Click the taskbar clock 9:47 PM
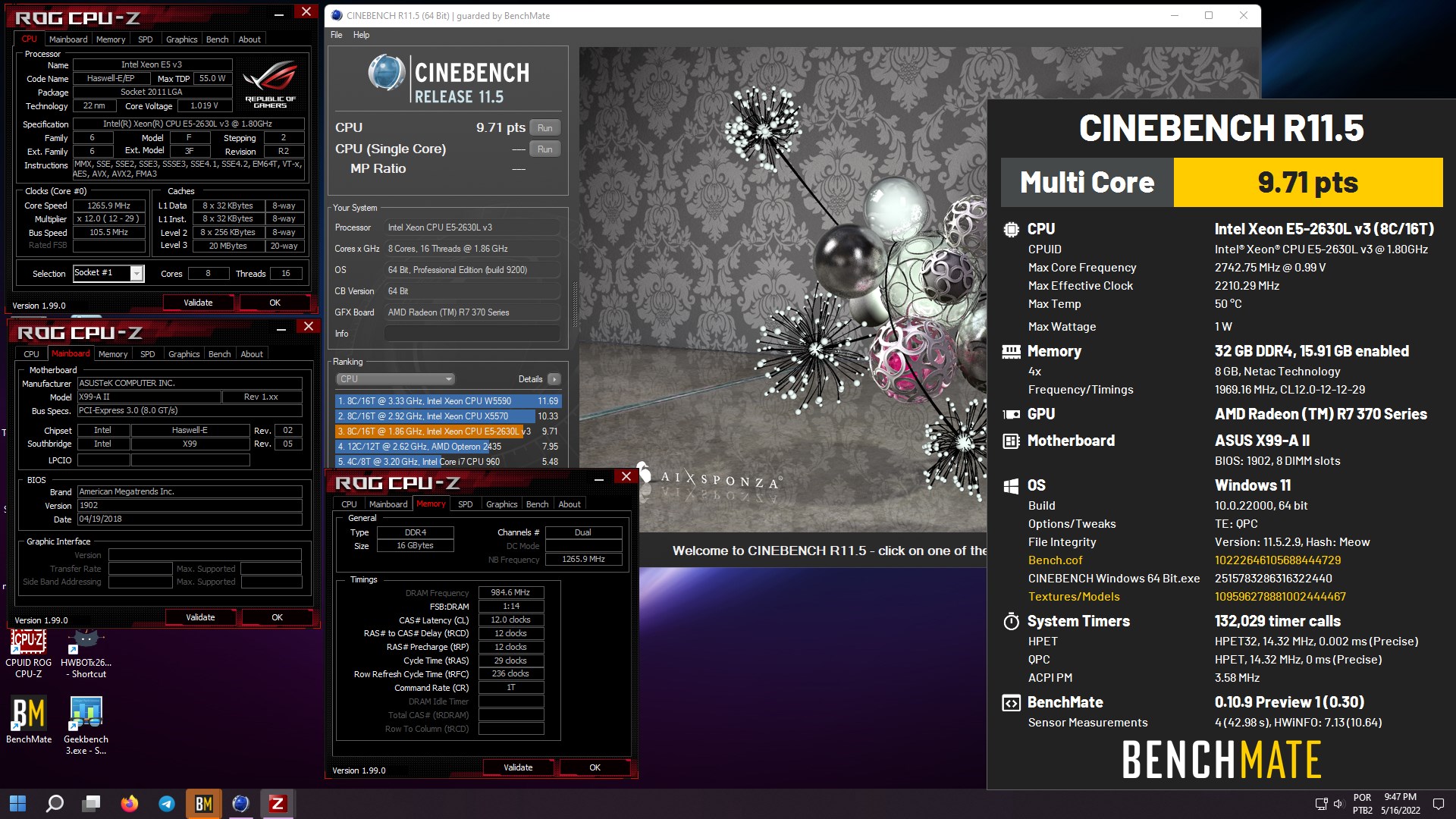This screenshot has height=819, width=1456. pos(1400,797)
